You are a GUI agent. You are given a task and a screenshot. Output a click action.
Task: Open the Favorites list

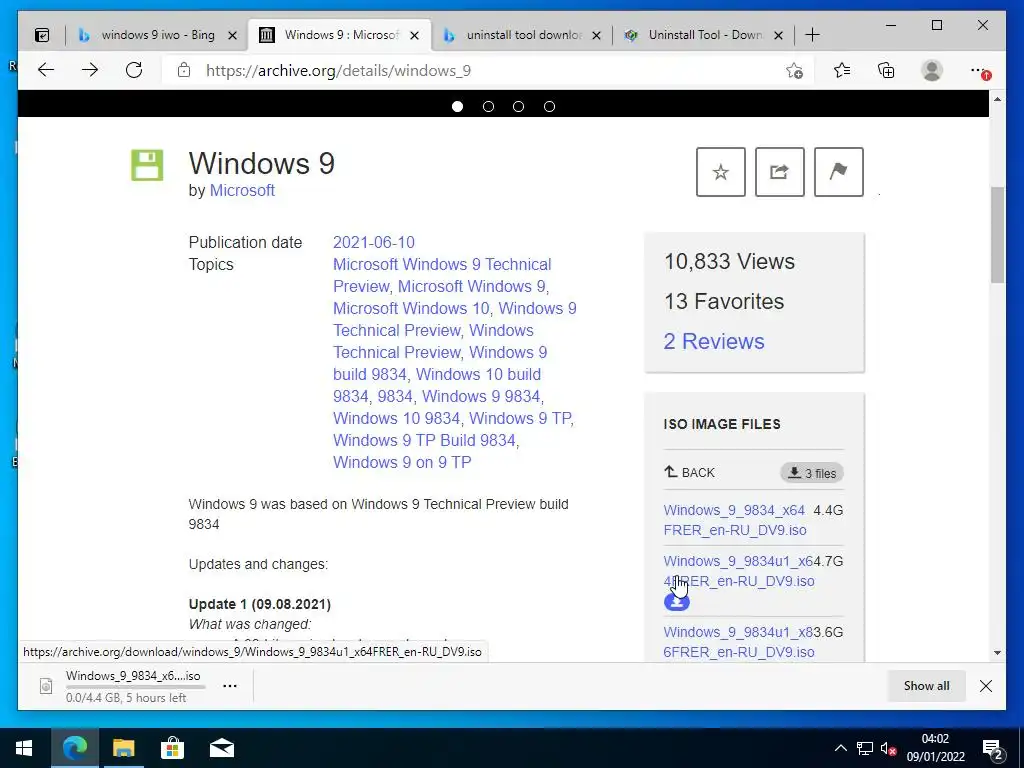[x=842, y=70]
